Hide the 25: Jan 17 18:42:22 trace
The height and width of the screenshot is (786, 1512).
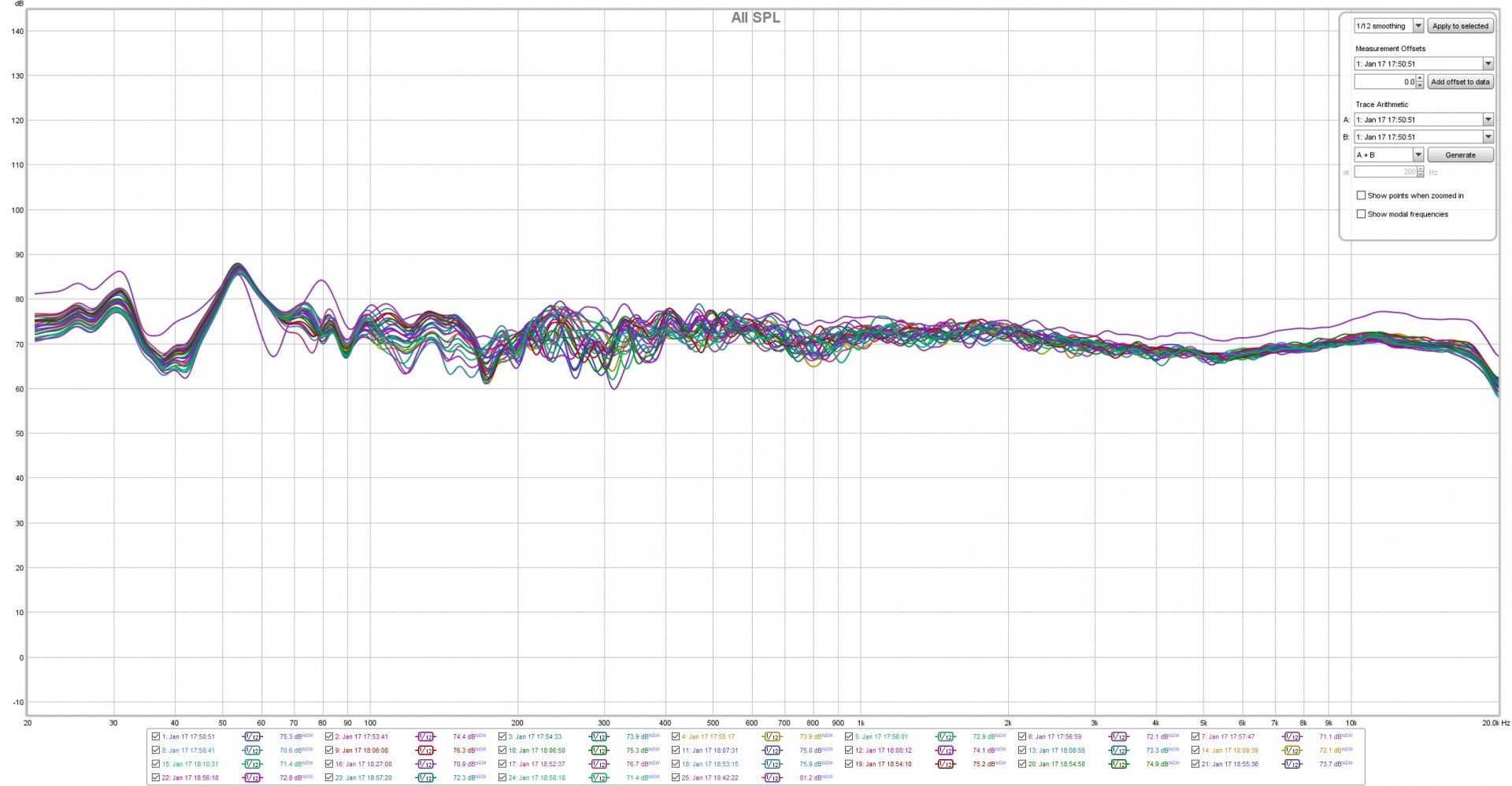676,777
